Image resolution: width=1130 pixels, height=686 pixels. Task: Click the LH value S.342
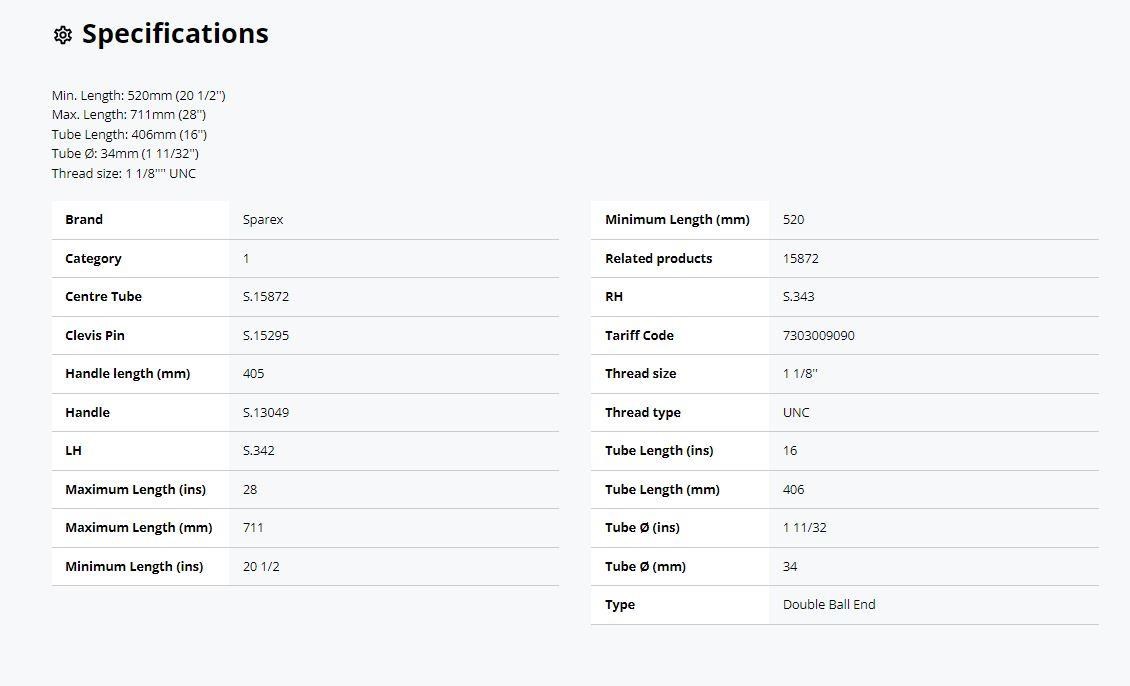point(259,450)
